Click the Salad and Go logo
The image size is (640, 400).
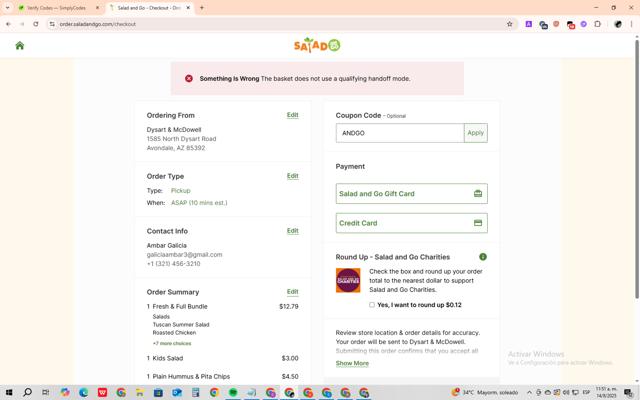coord(317,45)
